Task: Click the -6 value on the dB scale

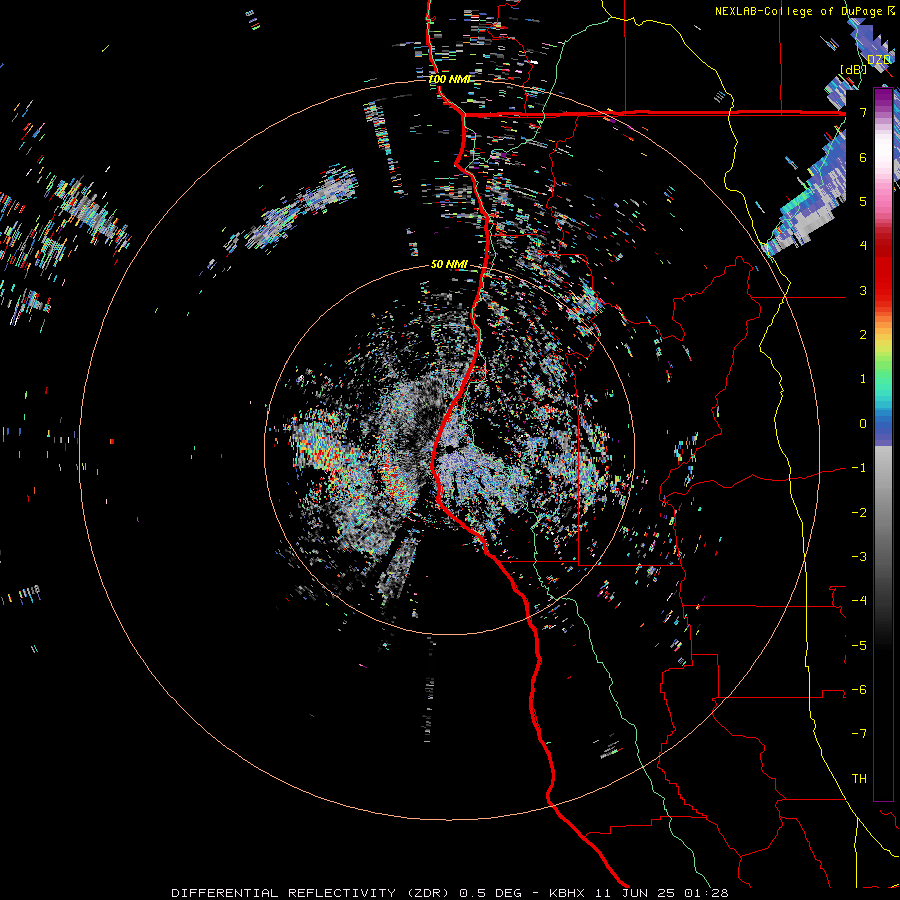Action: coord(859,689)
